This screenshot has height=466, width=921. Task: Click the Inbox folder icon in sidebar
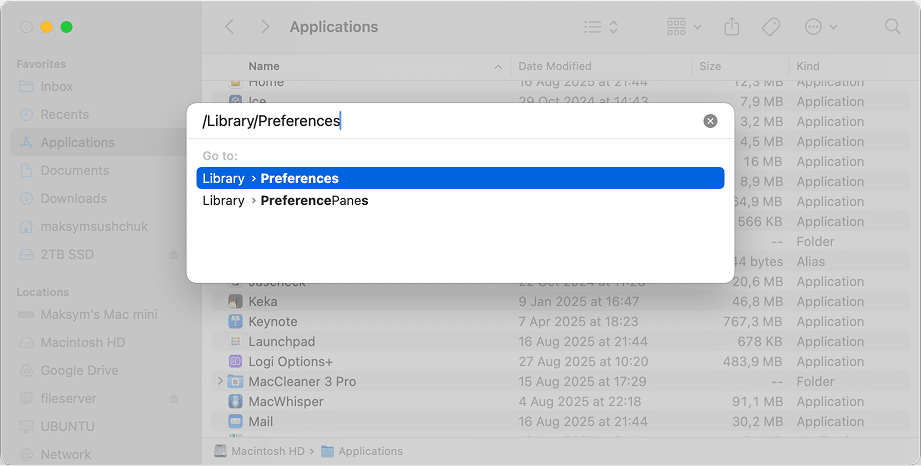[x=26, y=86]
